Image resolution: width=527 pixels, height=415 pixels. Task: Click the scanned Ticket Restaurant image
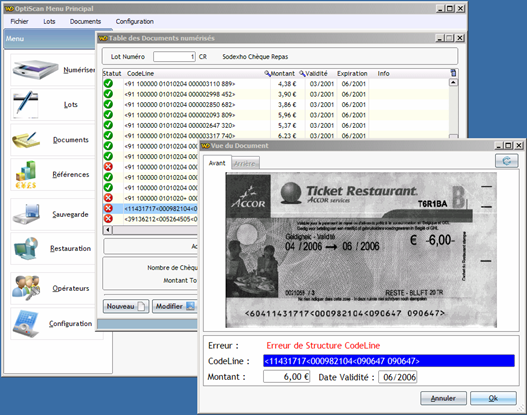(x=361, y=250)
